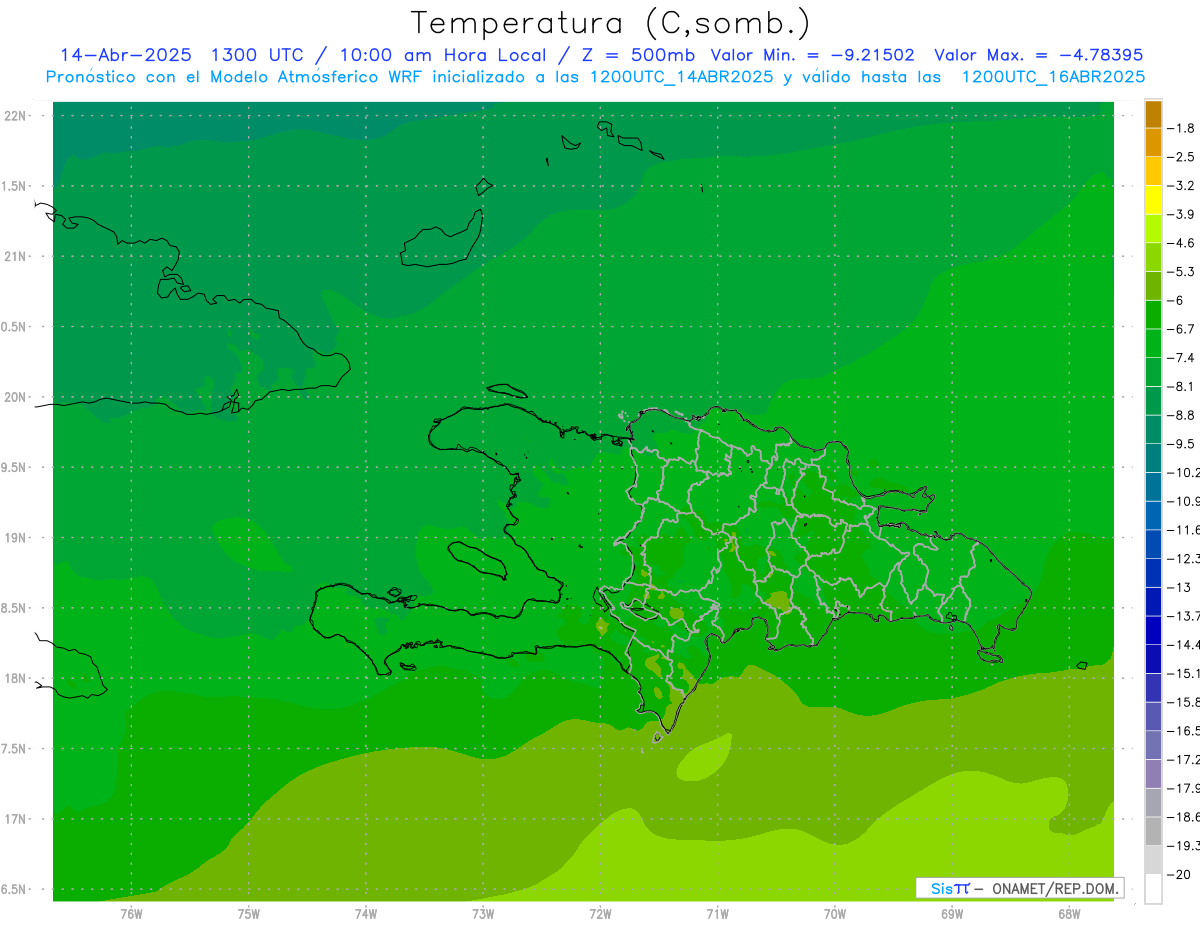Pick the white swatch below -20
Screen dimensions: 1200x927
(x=1153, y=889)
